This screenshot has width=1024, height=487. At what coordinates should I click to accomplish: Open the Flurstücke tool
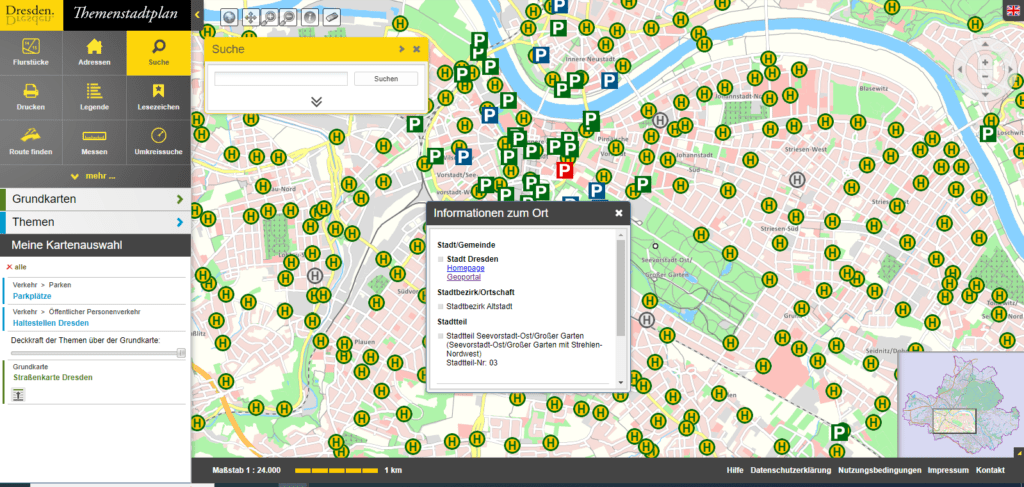tap(31, 52)
